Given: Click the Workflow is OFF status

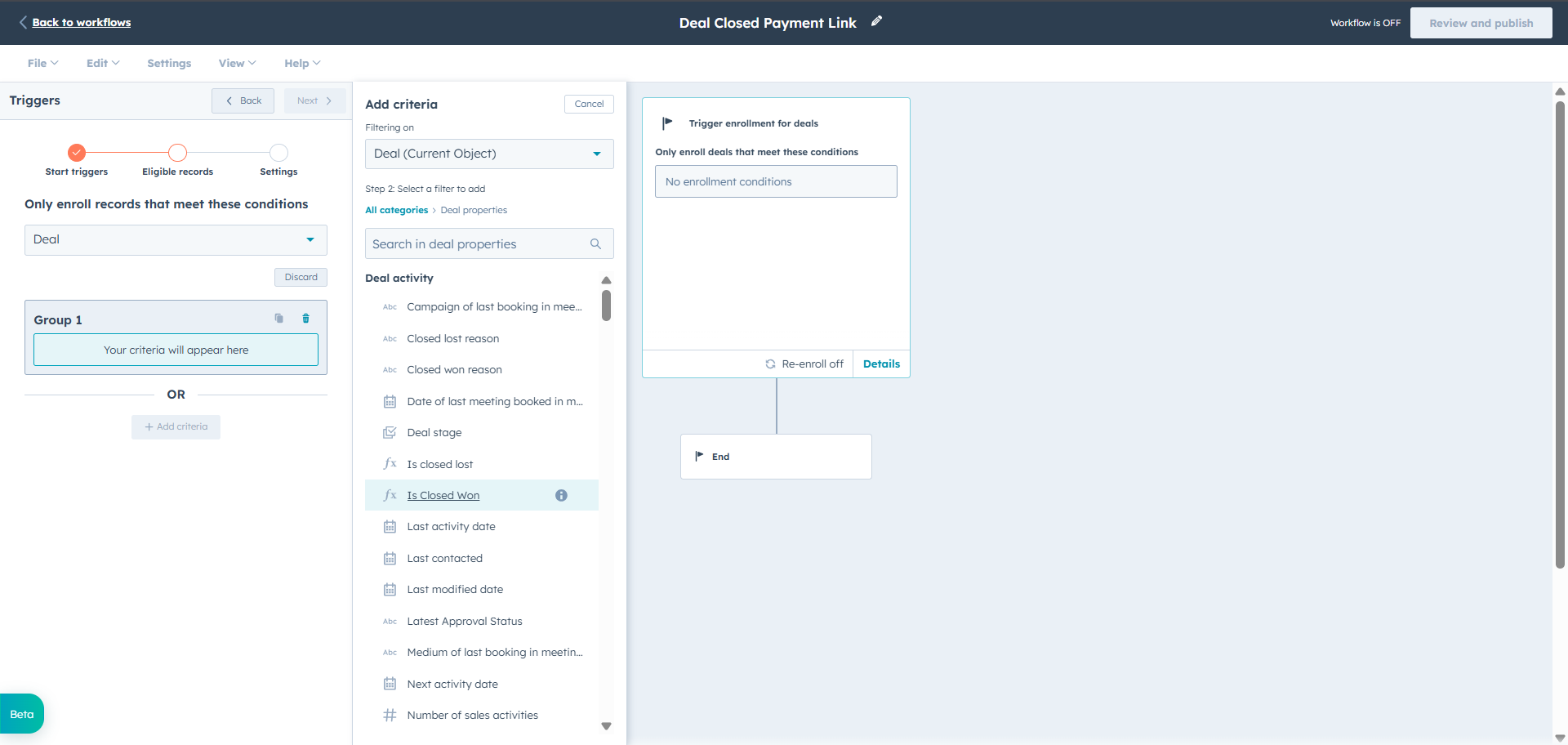Looking at the screenshot, I should click(x=1365, y=23).
